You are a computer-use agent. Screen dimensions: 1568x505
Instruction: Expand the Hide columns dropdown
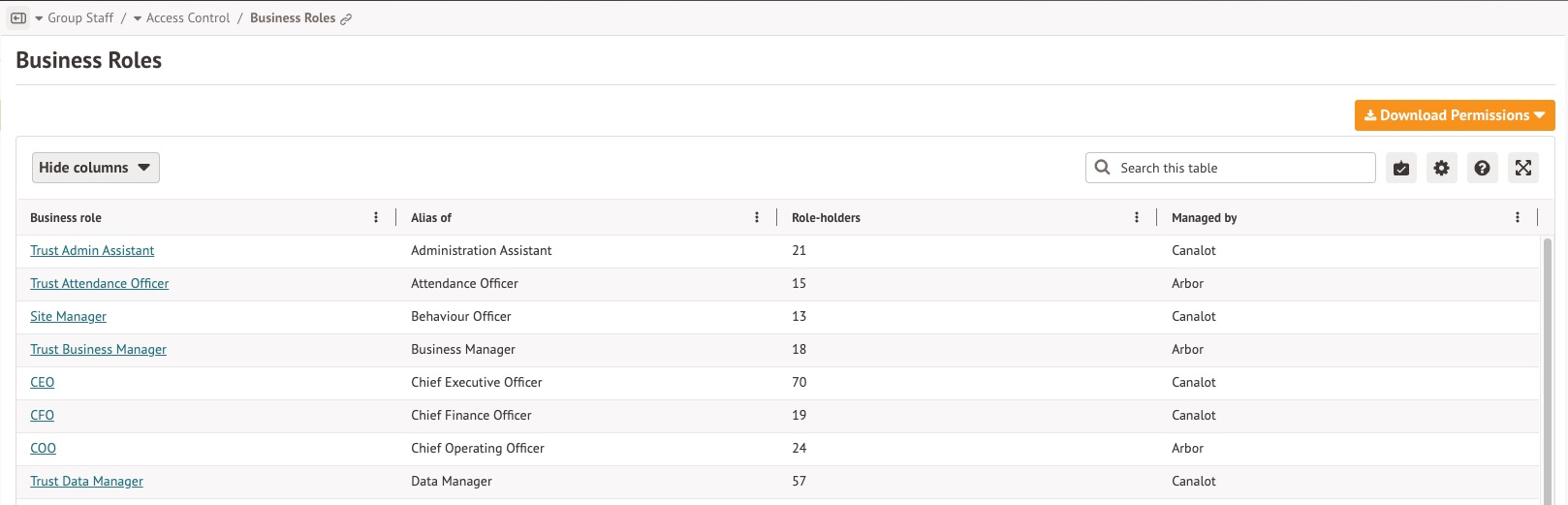coord(96,168)
